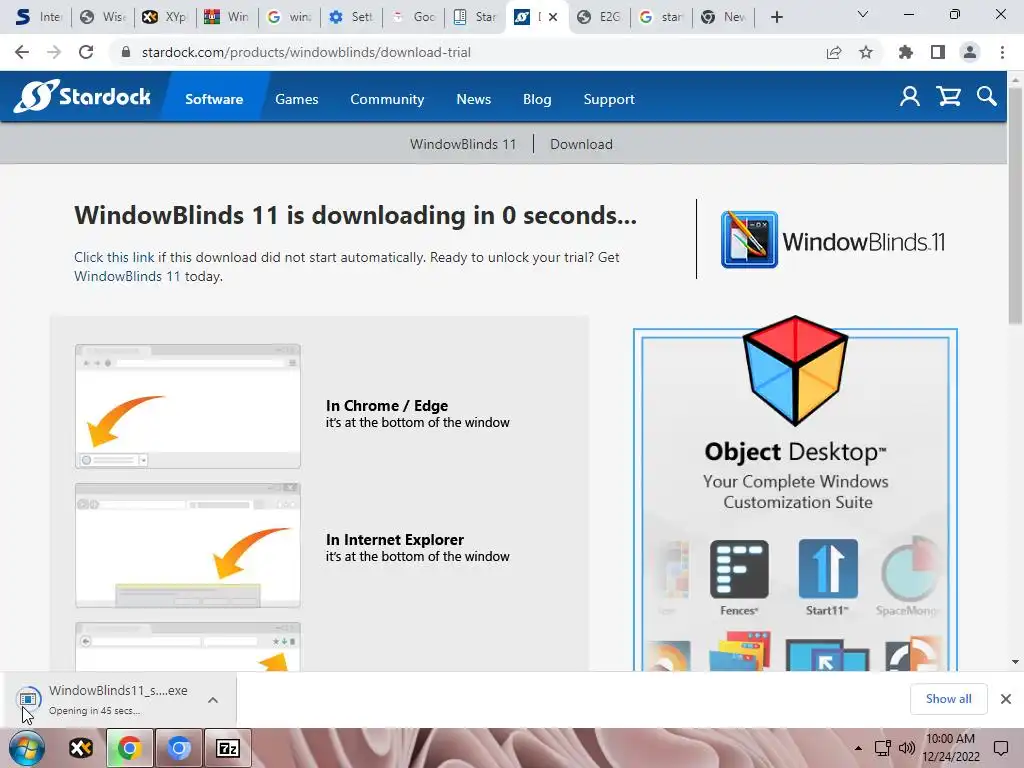The image size is (1024, 768).
Task: Bookmark this page with the star icon
Action: (866, 52)
